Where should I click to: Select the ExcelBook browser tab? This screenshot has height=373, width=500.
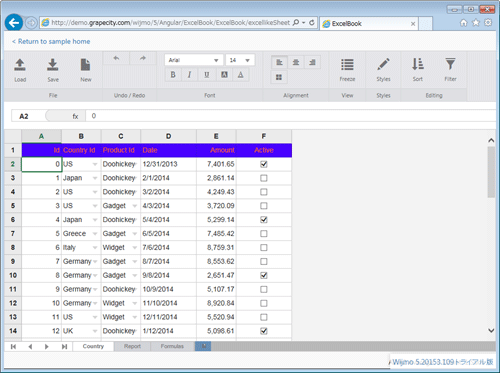pyautogui.click(x=368, y=23)
